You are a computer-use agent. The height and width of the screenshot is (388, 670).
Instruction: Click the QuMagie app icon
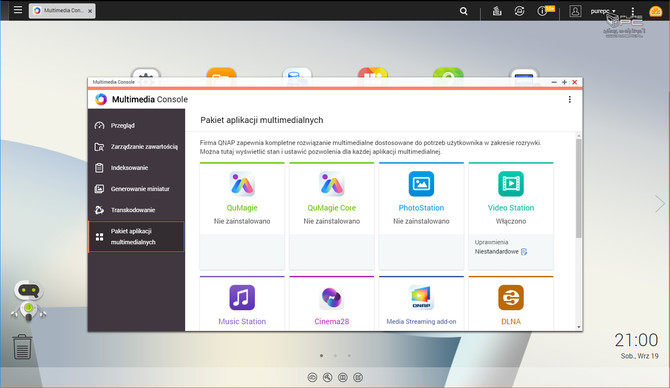(242, 184)
